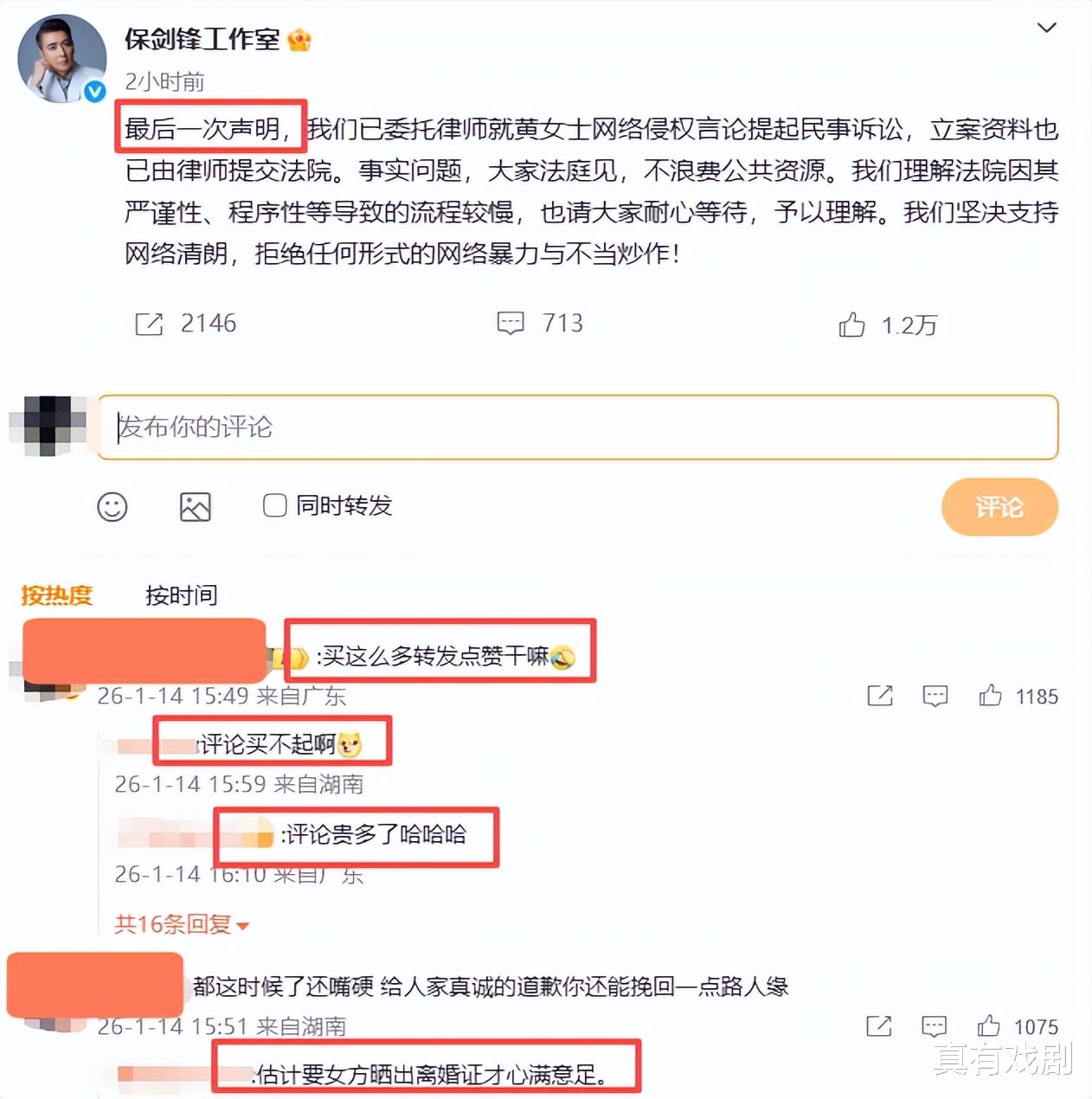Reply to the 15:49 Guangdong comment

point(935,696)
